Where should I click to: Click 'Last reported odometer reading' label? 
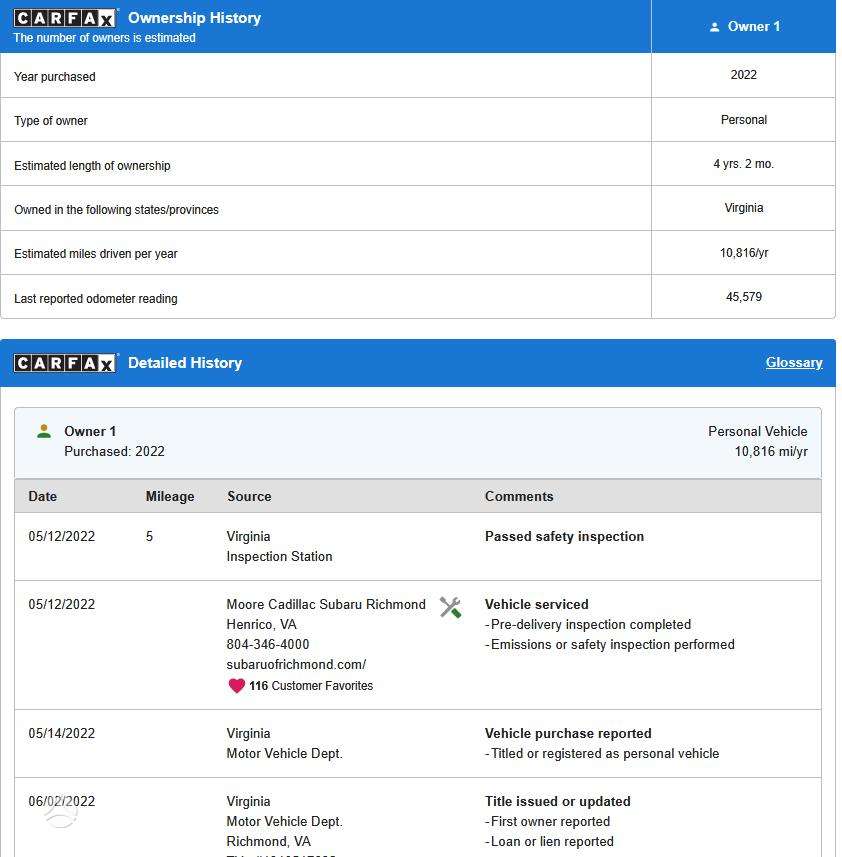(x=96, y=298)
